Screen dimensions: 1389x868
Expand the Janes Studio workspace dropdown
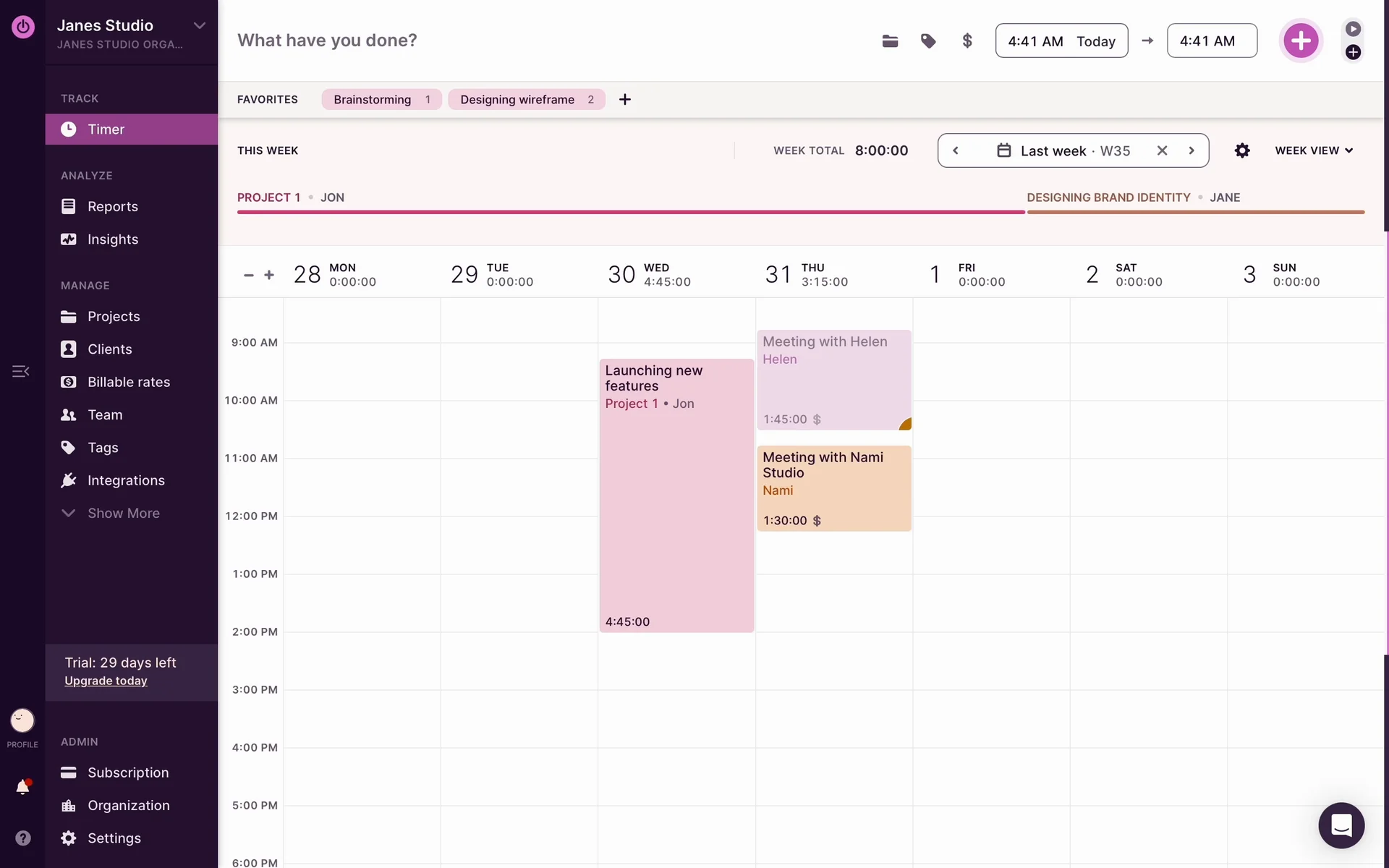(199, 26)
